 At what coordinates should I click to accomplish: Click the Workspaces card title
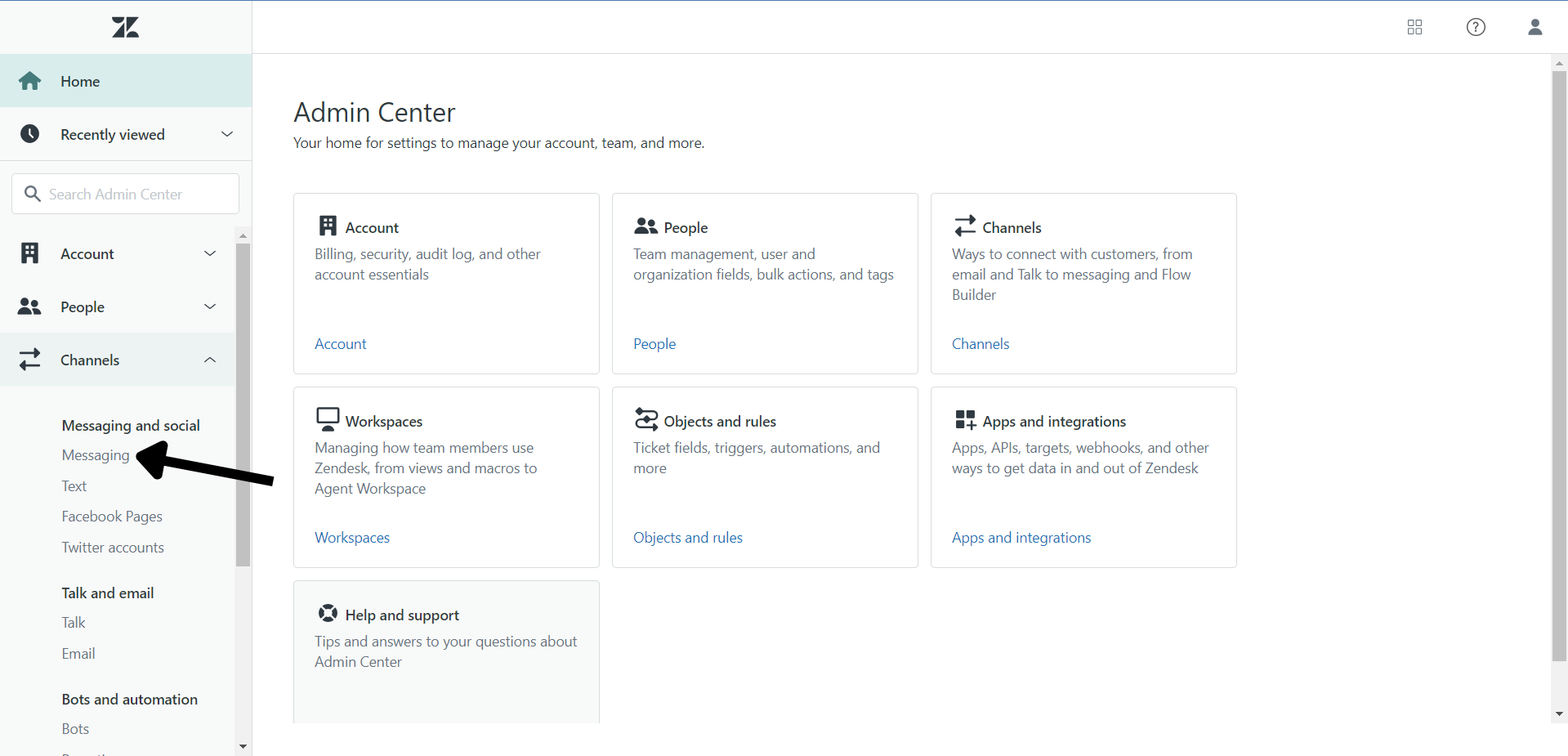[x=384, y=422]
